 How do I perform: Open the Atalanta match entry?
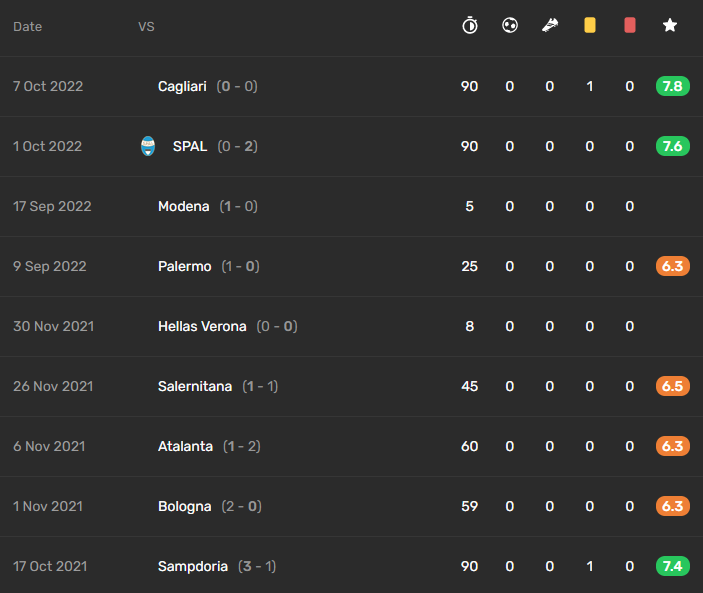pyautogui.click(x=352, y=446)
